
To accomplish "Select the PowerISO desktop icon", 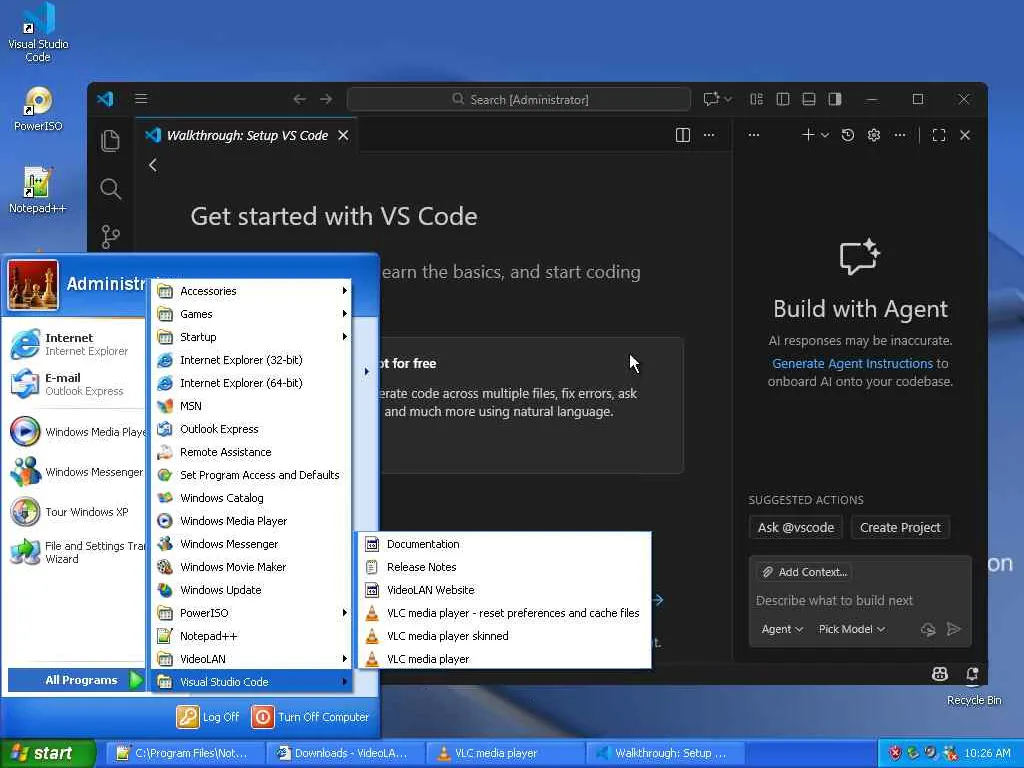I will click(38, 109).
